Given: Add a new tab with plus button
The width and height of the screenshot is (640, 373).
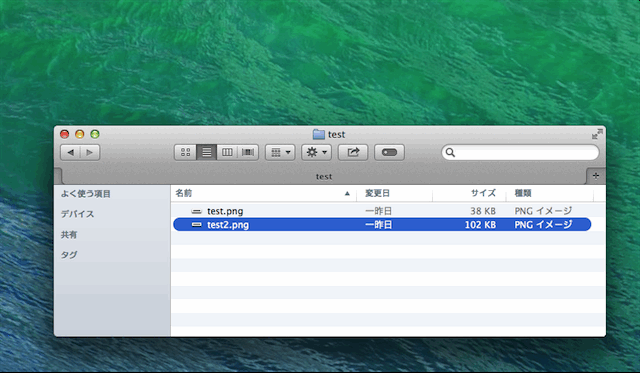Looking at the screenshot, I should (x=596, y=175).
